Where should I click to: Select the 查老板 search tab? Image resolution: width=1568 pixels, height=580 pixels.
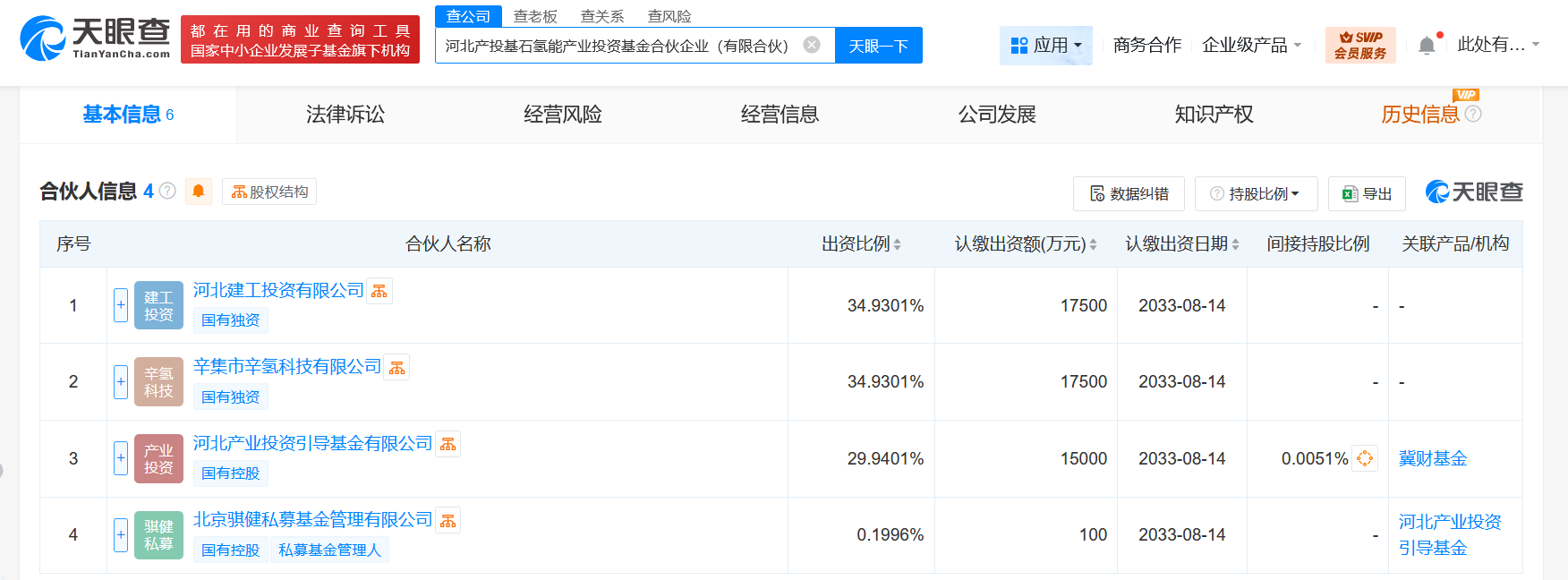click(535, 16)
